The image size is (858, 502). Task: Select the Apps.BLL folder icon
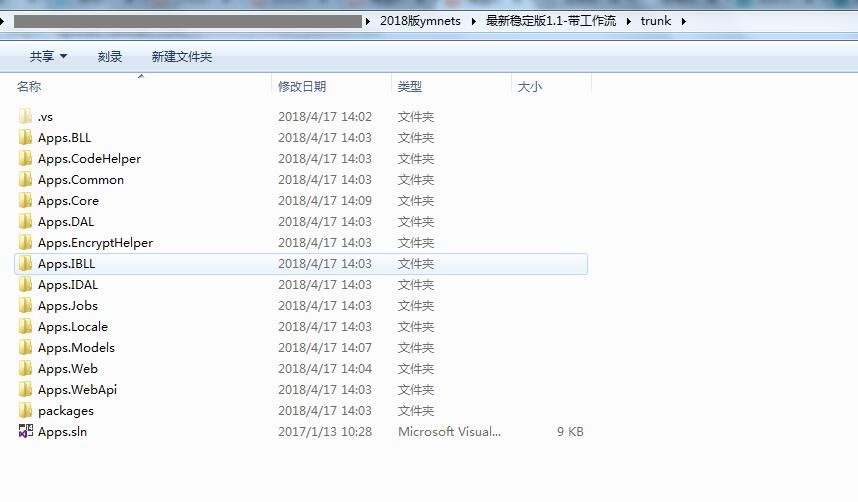[x=25, y=137]
